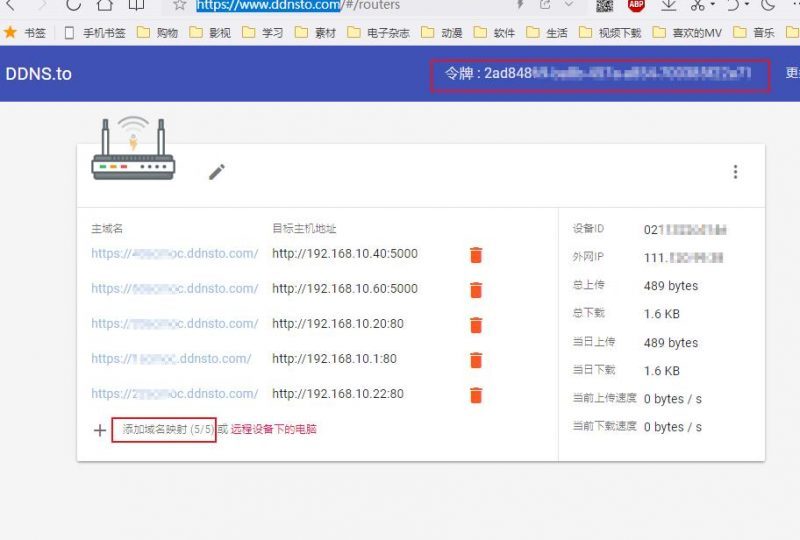Delete the 192.168.10.40:5000 domain mapping
The width and height of the screenshot is (800, 540).
[476, 255]
